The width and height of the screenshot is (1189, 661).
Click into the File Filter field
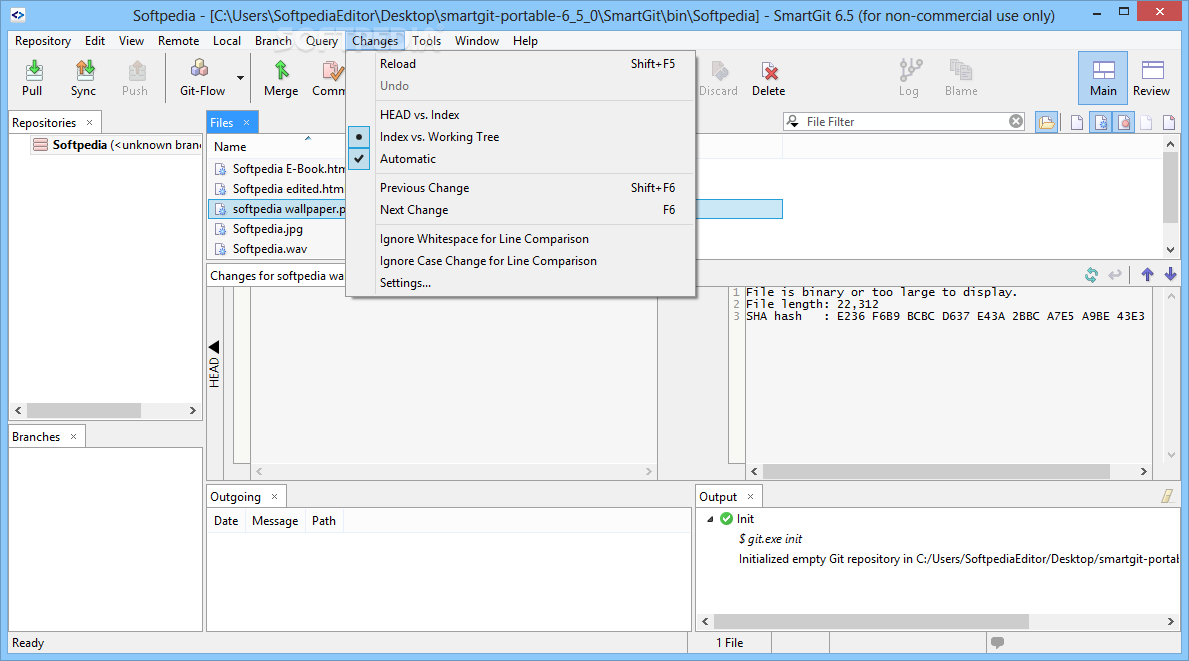tap(906, 122)
